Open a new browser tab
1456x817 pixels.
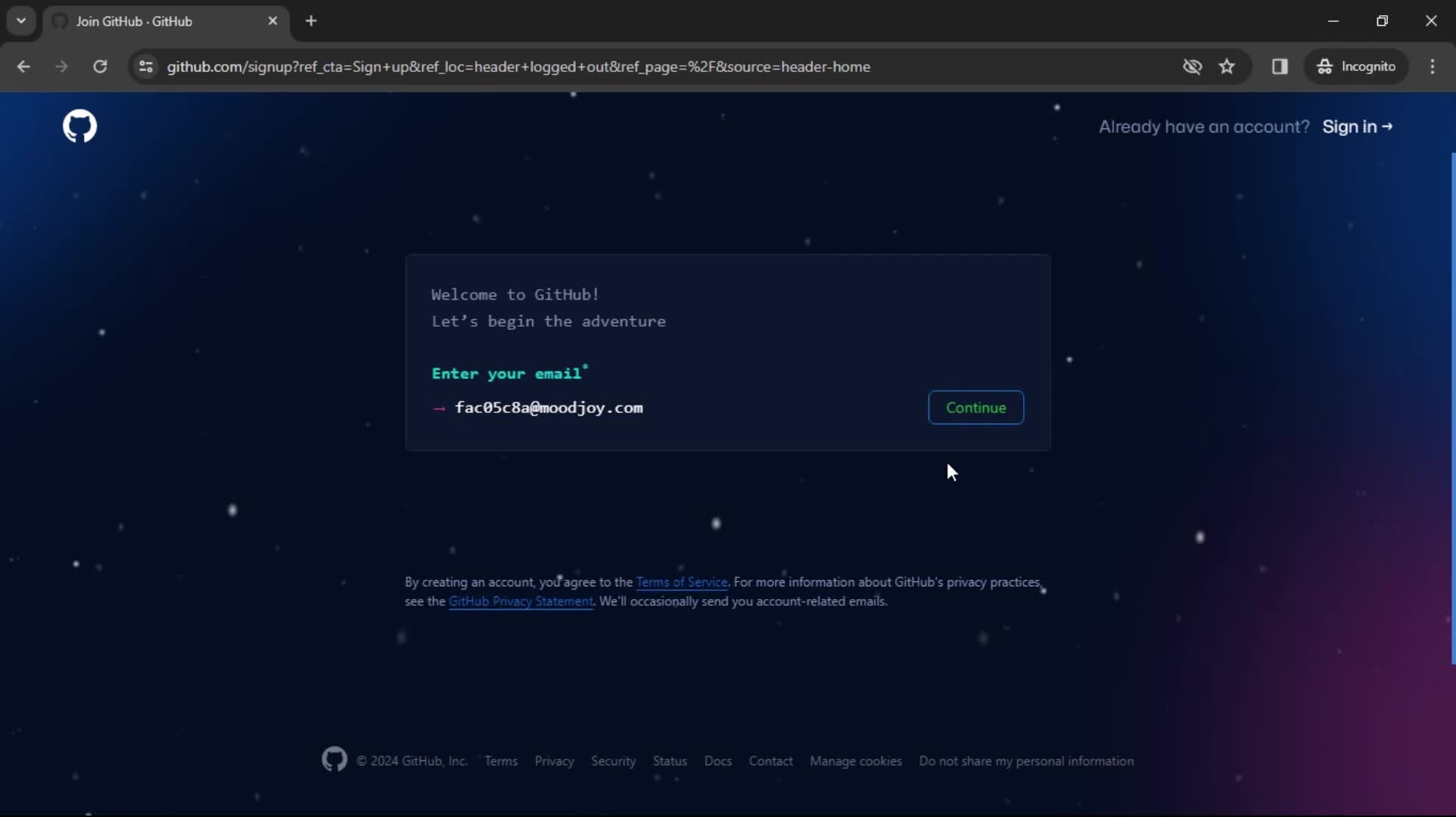coord(311,21)
